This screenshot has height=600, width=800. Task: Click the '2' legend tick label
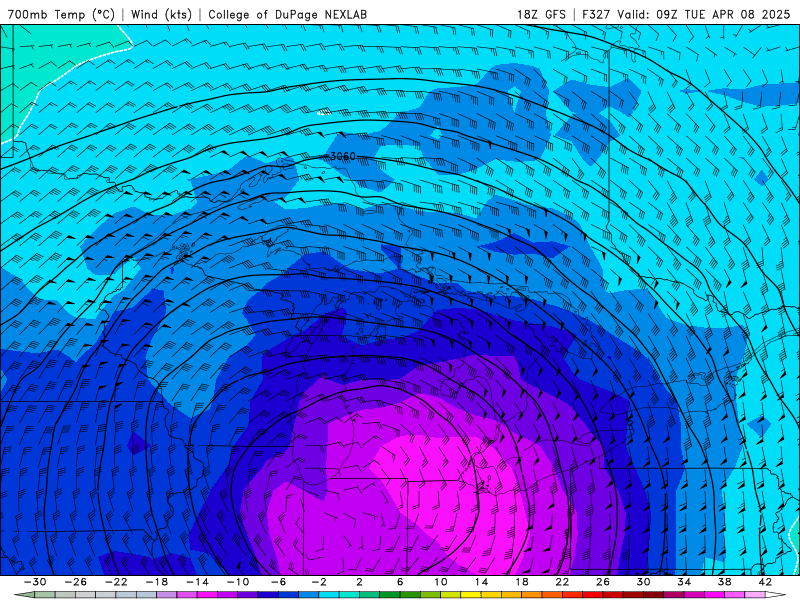click(359, 582)
